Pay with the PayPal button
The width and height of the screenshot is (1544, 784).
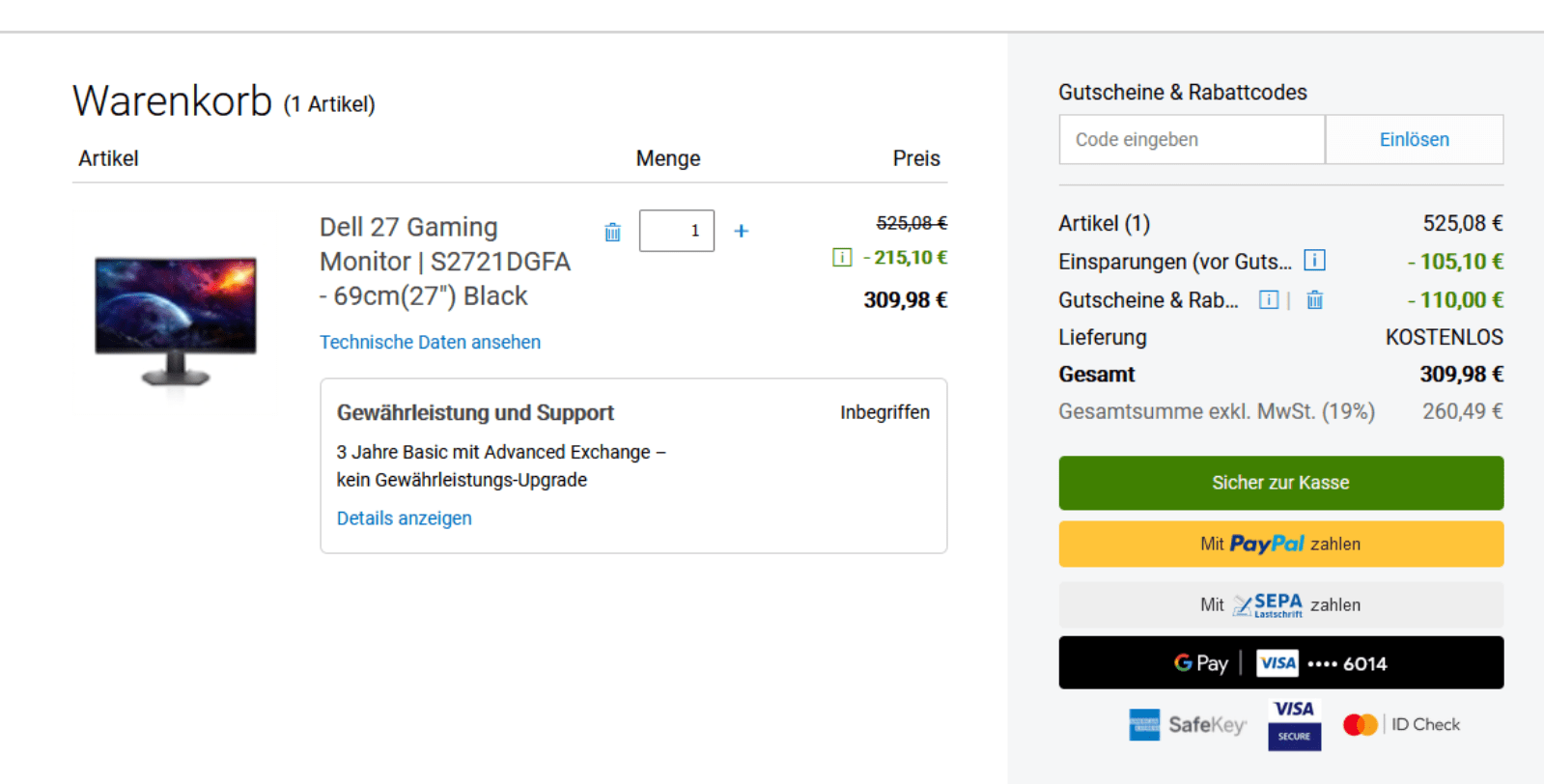click(x=1280, y=544)
